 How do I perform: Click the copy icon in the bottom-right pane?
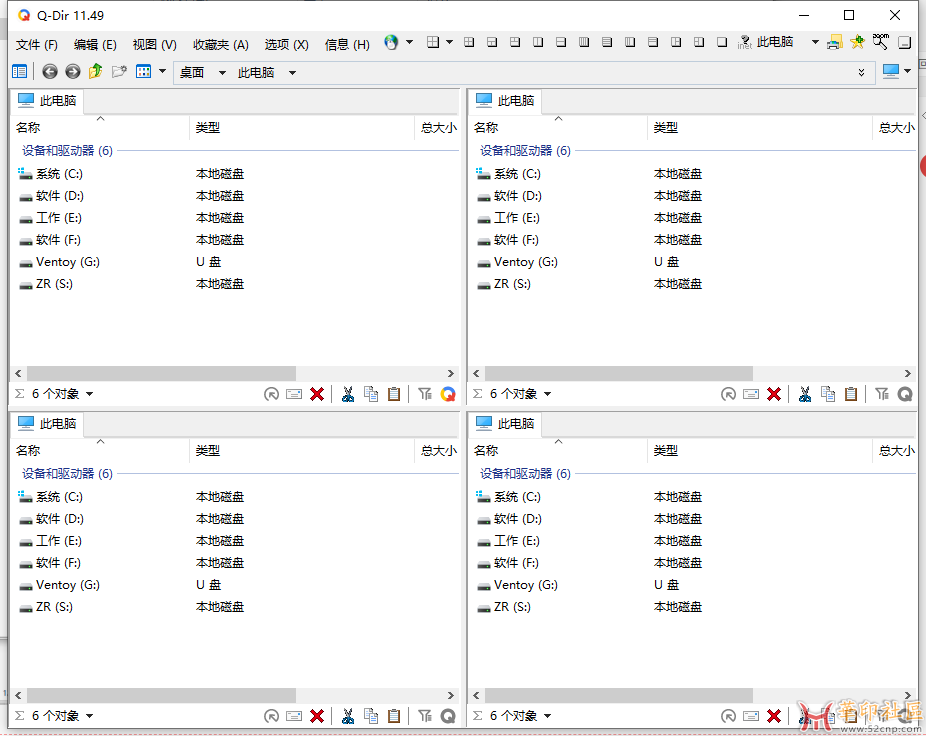(828, 716)
